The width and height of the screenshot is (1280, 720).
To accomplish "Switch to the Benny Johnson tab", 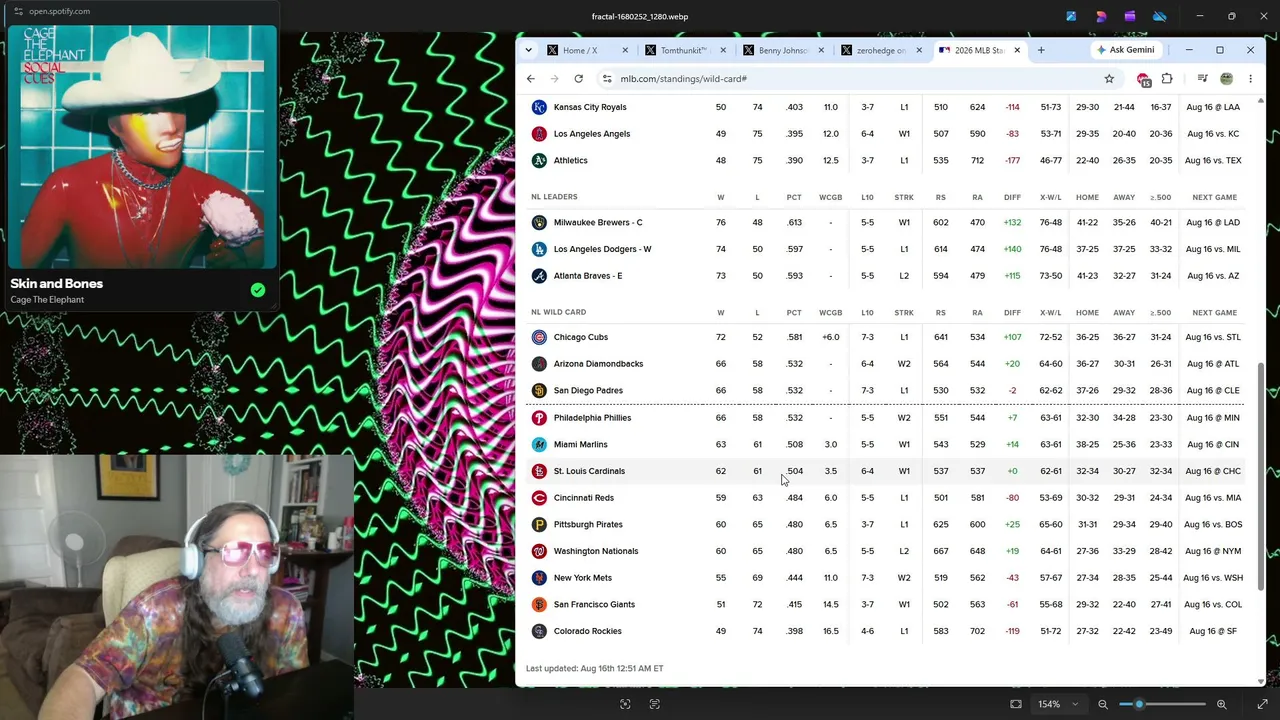I will pos(783,50).
